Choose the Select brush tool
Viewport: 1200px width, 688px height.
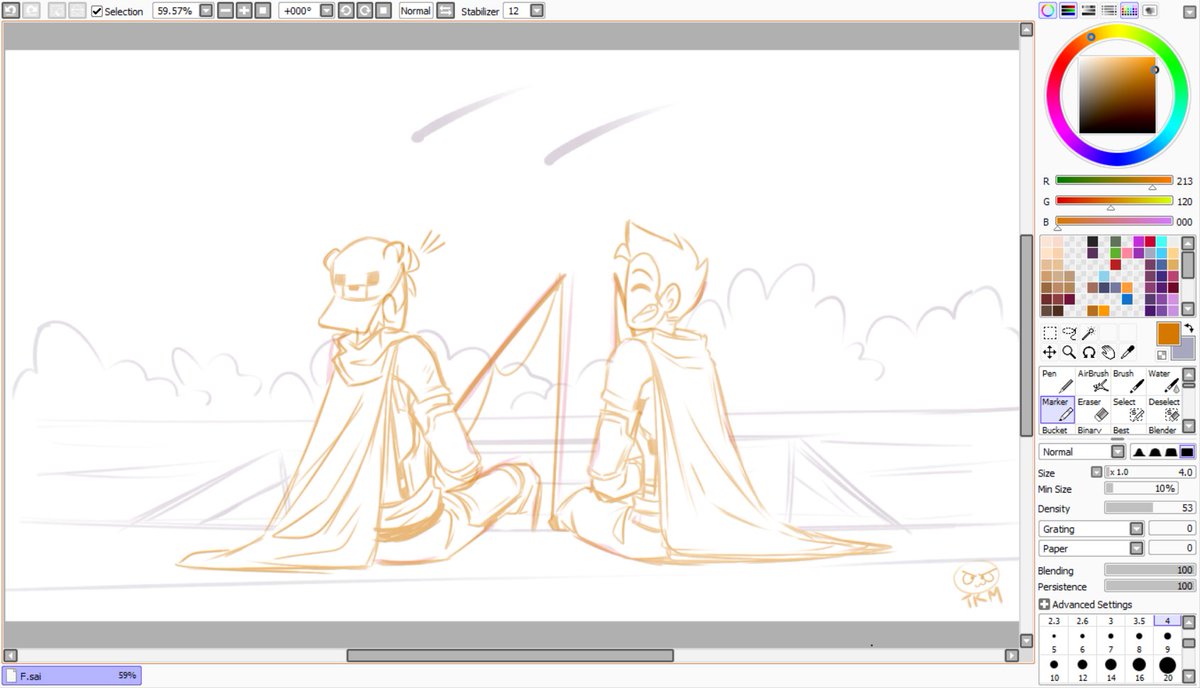[1129, 409]
